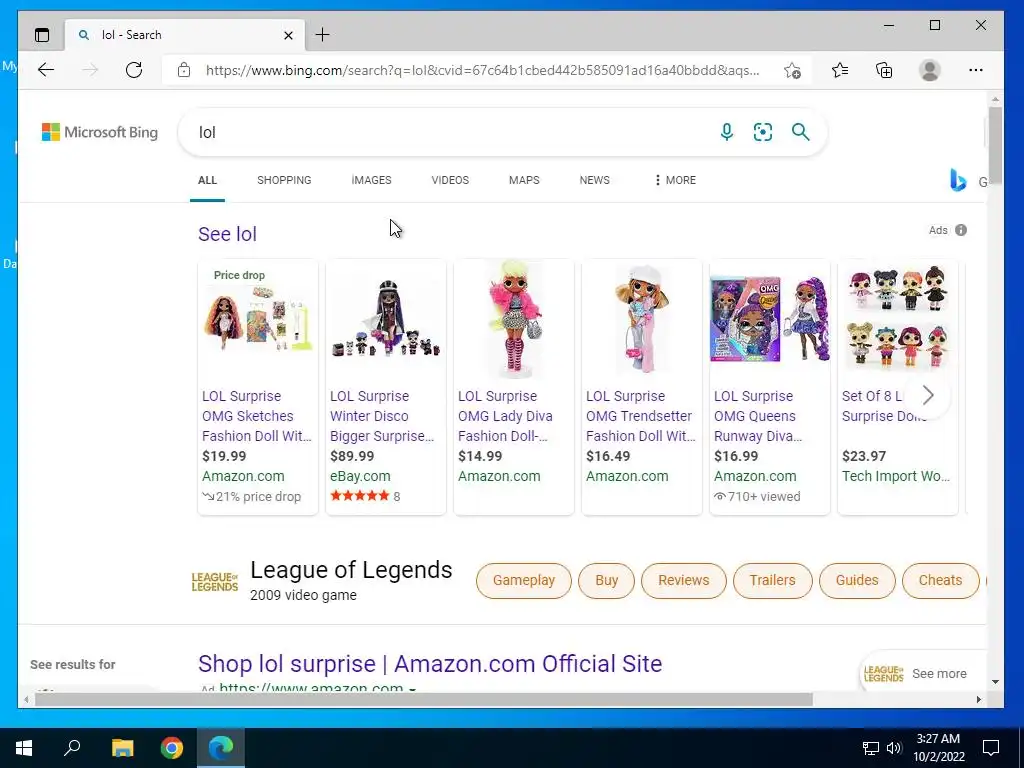Add this page to favorites

pos(792,70)
